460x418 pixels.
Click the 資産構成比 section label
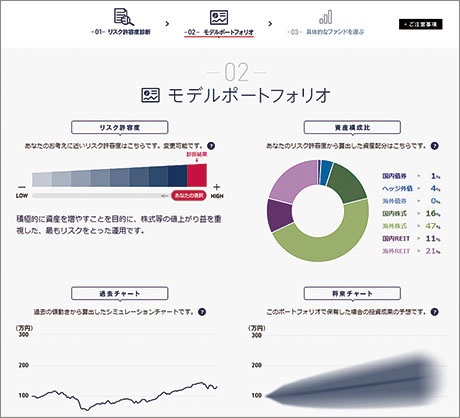tap(352, 127)
